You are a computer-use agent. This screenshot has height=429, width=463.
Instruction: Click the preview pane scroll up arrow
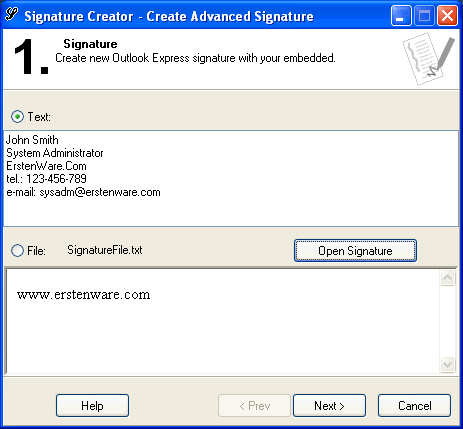(x=447, y=278)
